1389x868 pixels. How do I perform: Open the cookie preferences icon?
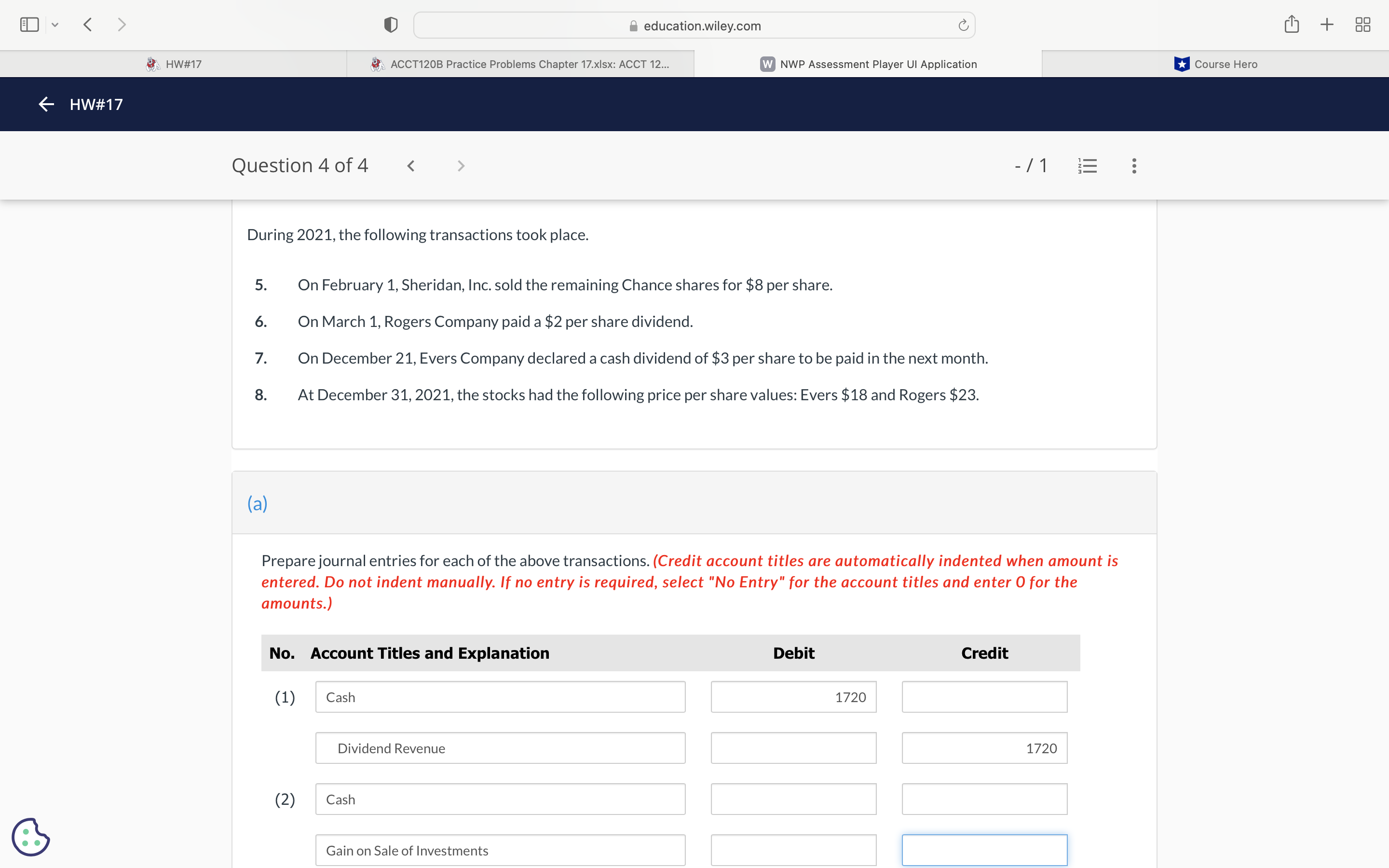coord(30,837)
